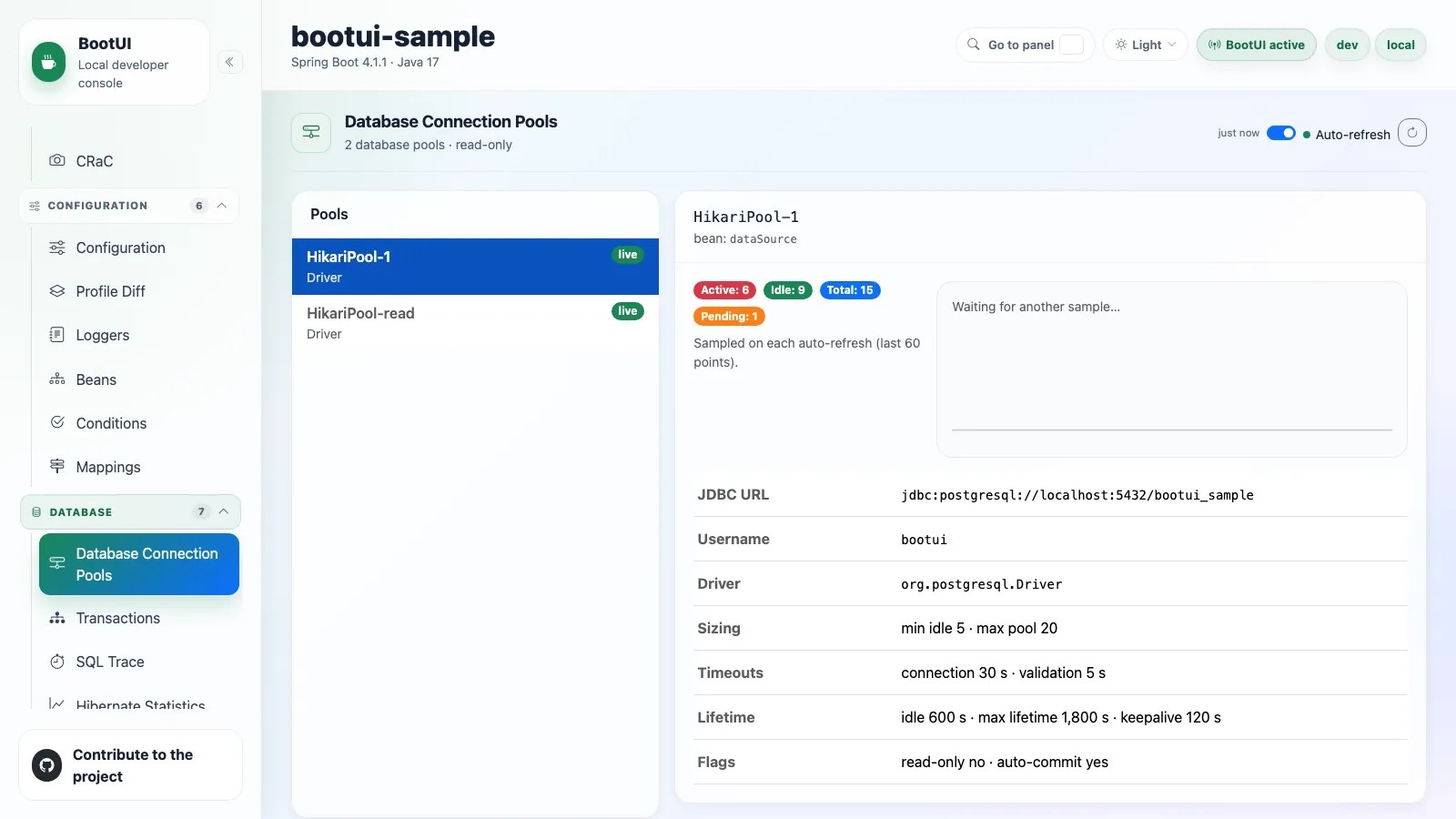
Task: Collapse the CONFIGURATION section chevron
Action: [x=222, y=206]
